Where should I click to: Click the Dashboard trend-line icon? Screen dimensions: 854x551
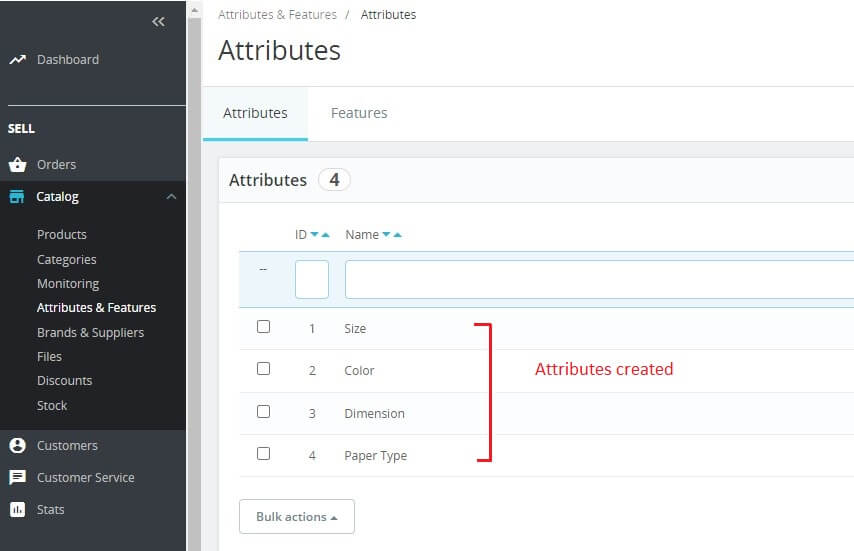pyautogui.click(x=17, y=59)
